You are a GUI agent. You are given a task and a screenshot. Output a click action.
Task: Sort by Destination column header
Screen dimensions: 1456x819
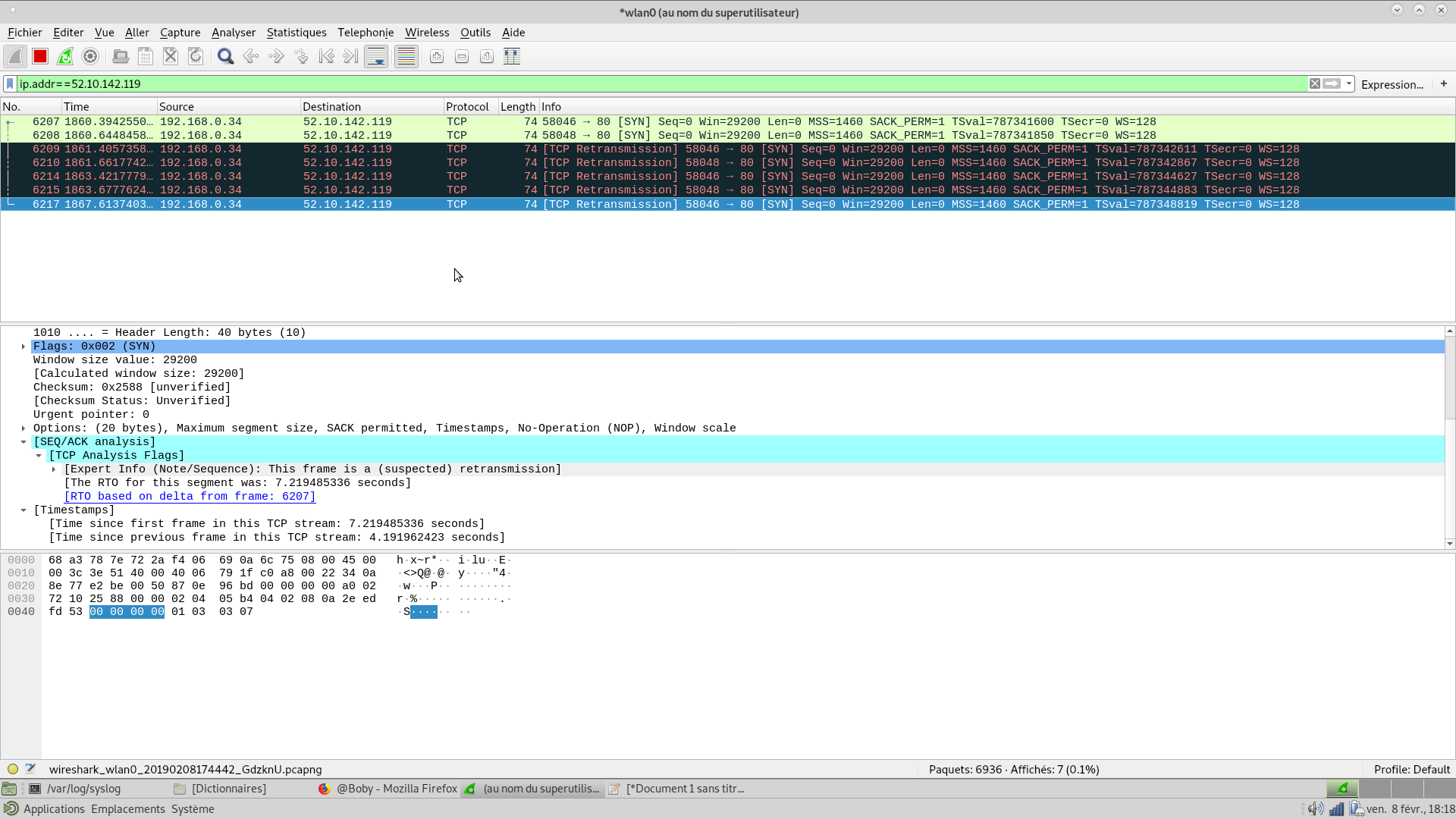[x=372, y=106]
